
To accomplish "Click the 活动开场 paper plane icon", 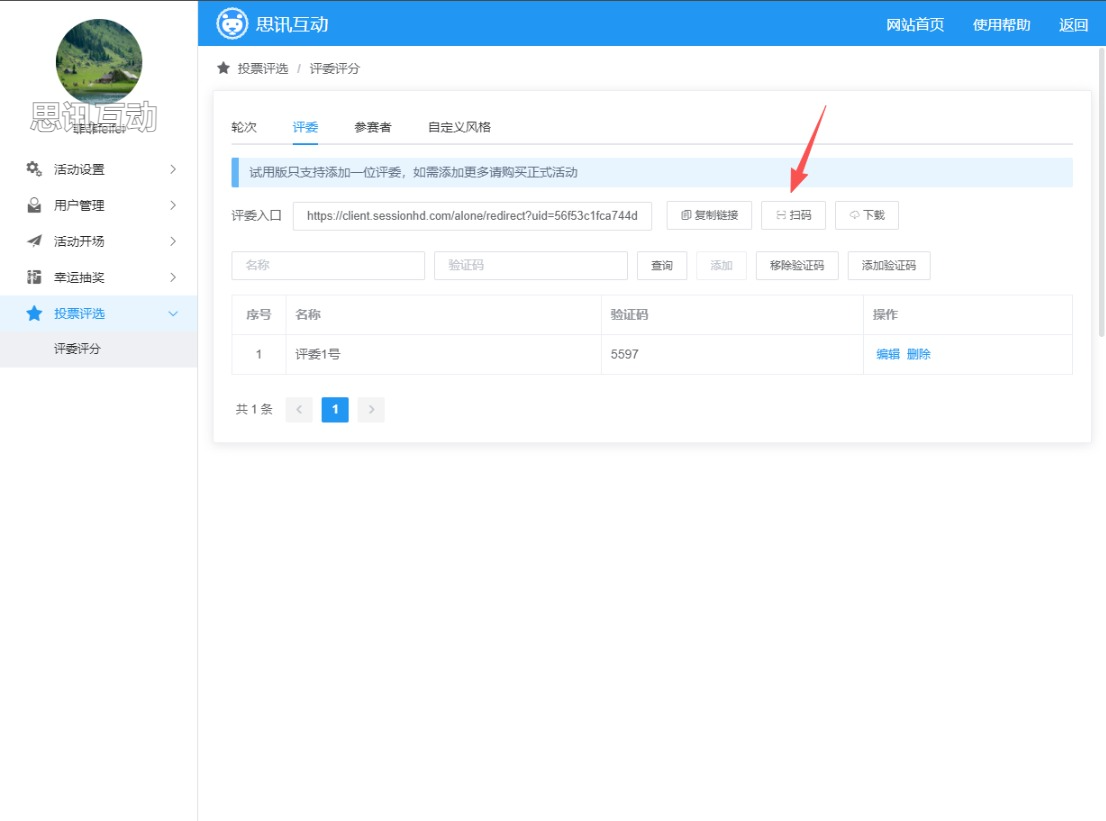I will pos(34,241).
